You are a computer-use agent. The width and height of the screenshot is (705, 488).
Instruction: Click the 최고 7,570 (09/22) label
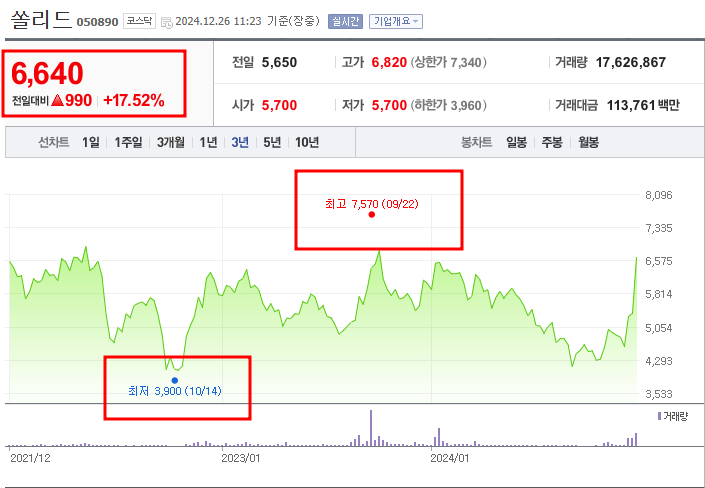point(372,204)
